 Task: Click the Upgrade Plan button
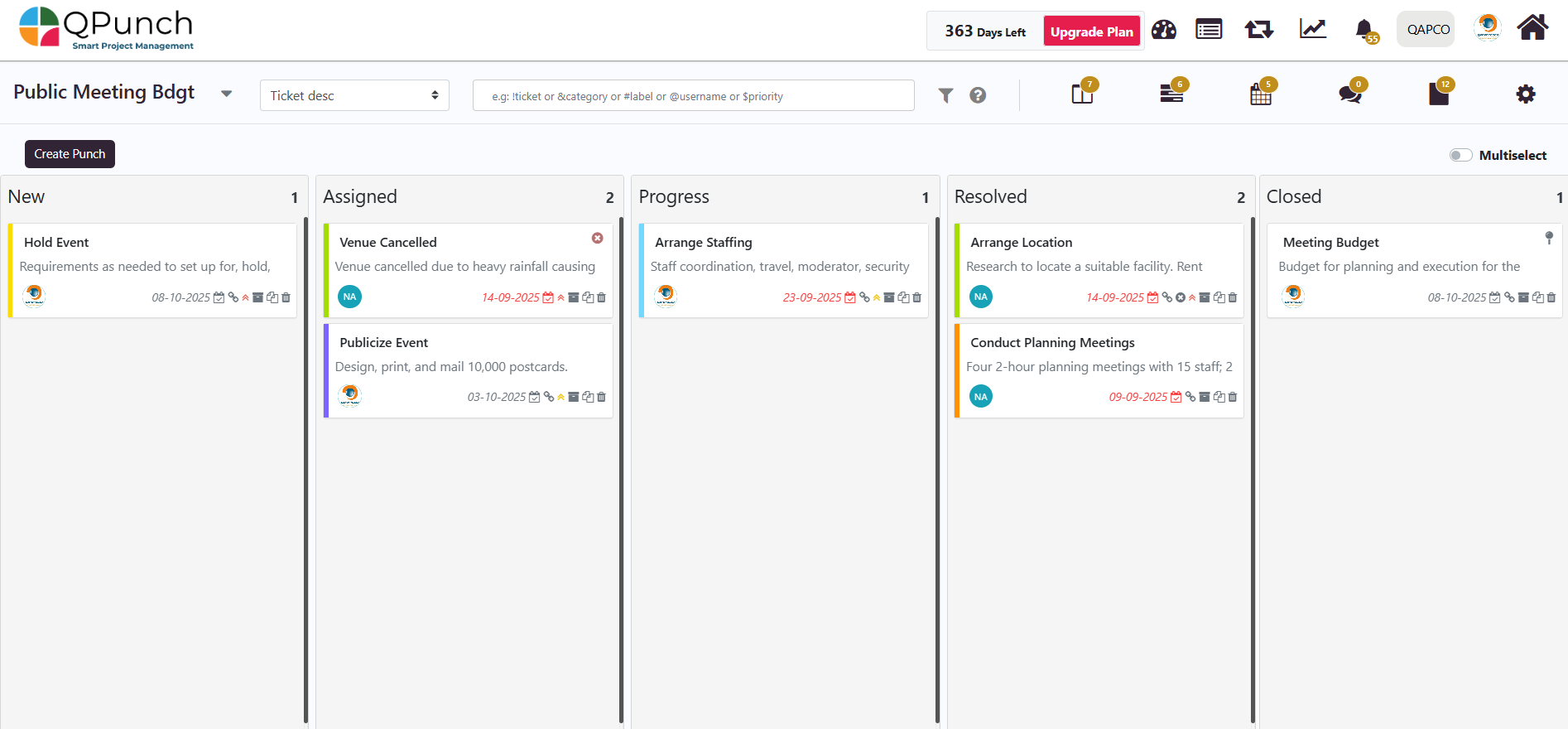(1091, 31)
